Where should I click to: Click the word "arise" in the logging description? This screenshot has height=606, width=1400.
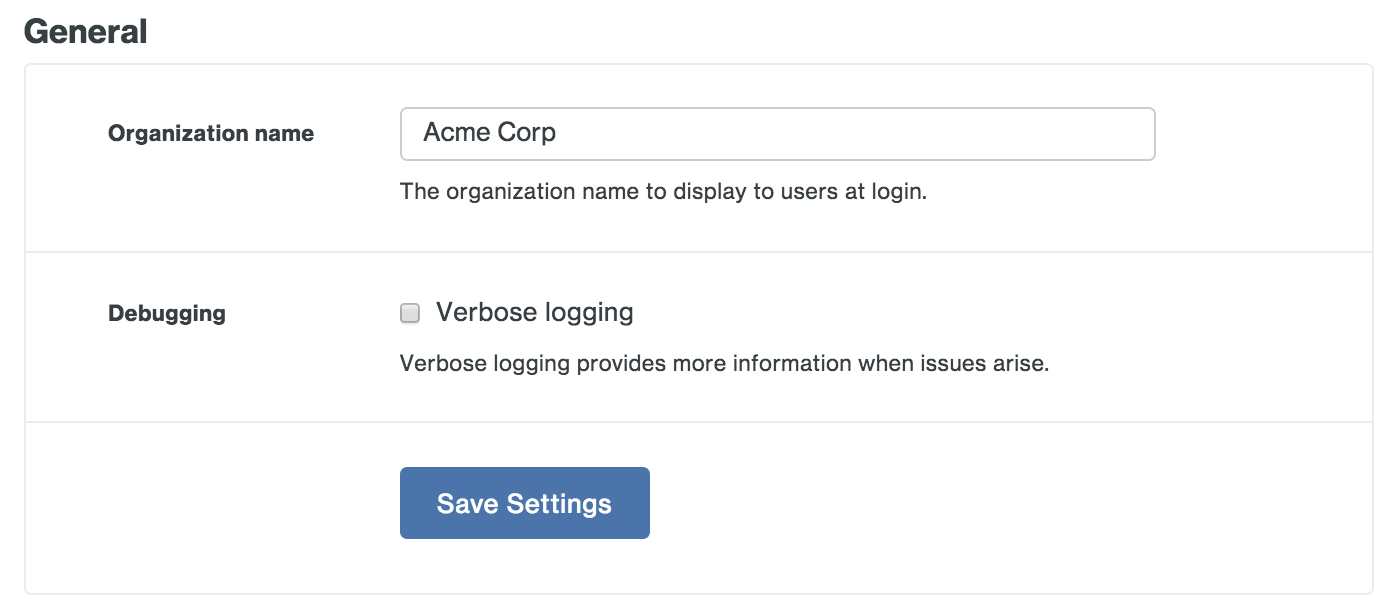pyautogui.click(x=1021, y=363)
